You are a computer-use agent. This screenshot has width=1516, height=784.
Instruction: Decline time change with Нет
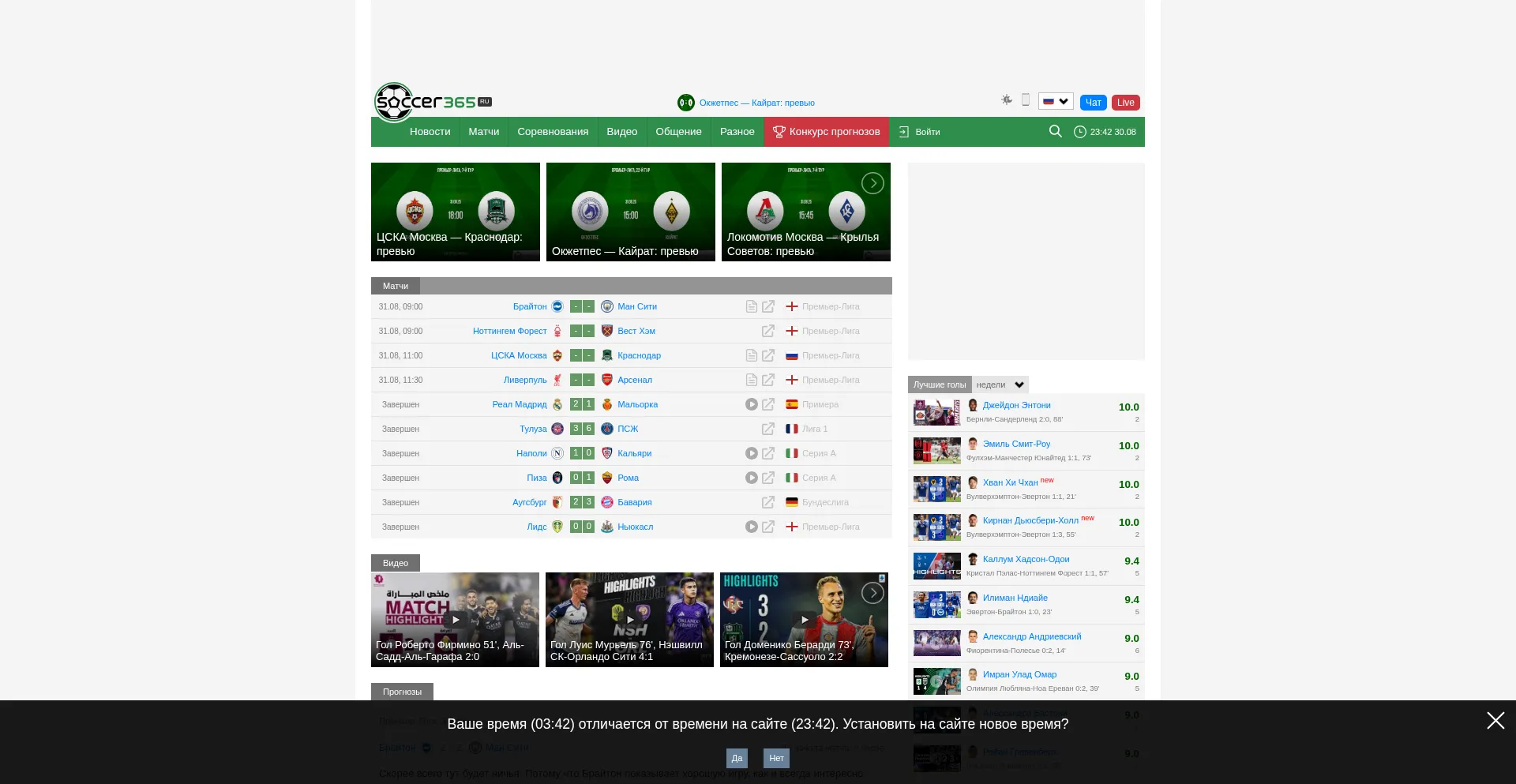pos(776,758)
